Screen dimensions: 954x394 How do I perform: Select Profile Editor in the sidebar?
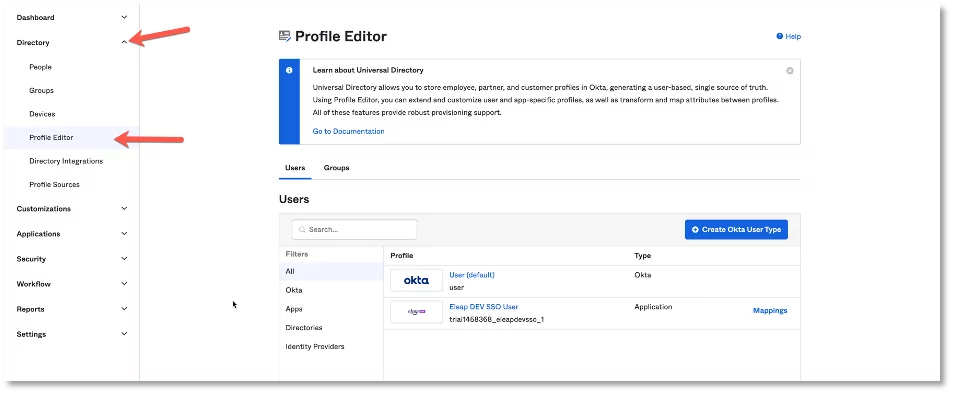(x=51, y=137)
